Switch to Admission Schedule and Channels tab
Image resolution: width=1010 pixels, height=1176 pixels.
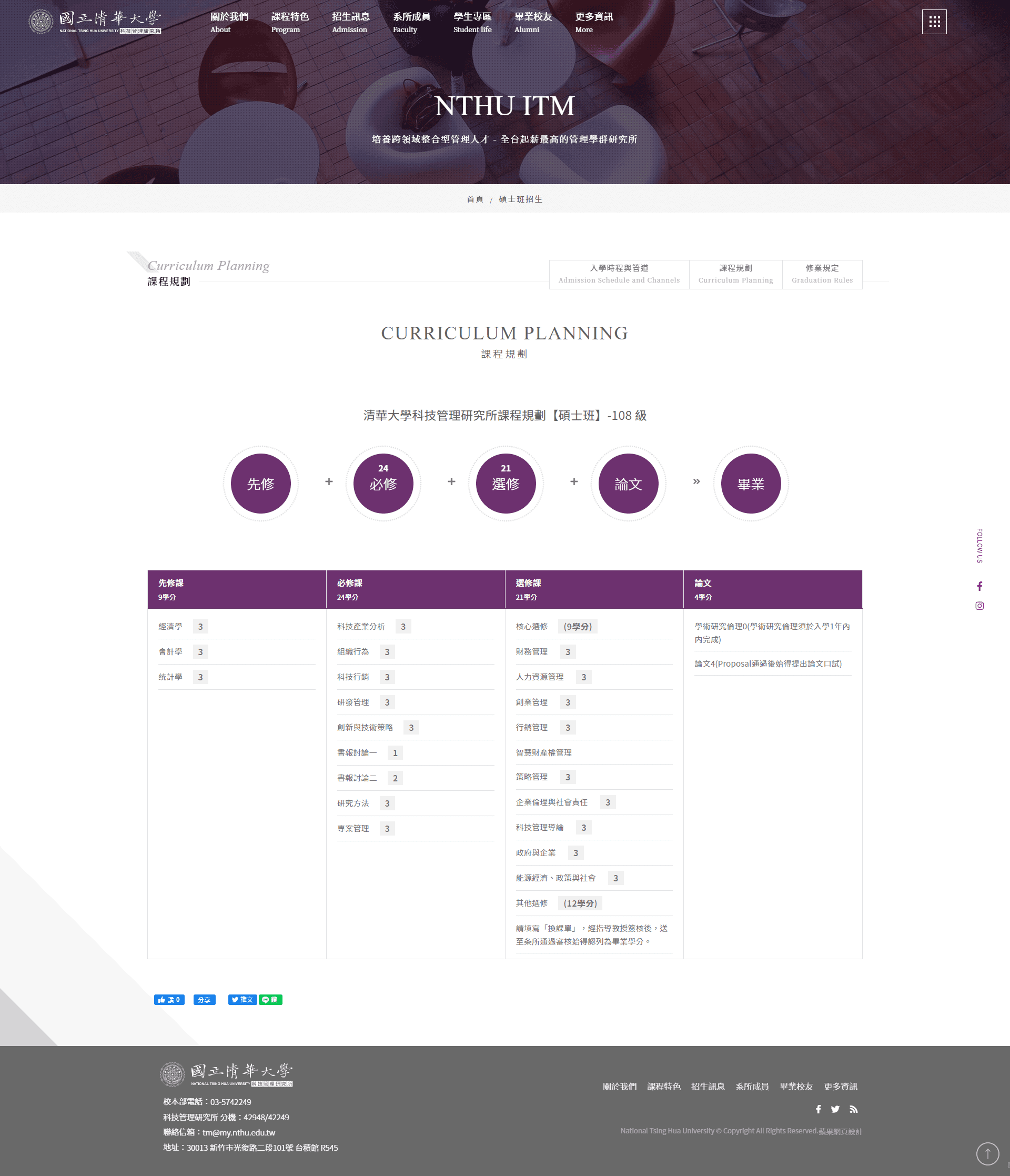[x=619, y=274]
